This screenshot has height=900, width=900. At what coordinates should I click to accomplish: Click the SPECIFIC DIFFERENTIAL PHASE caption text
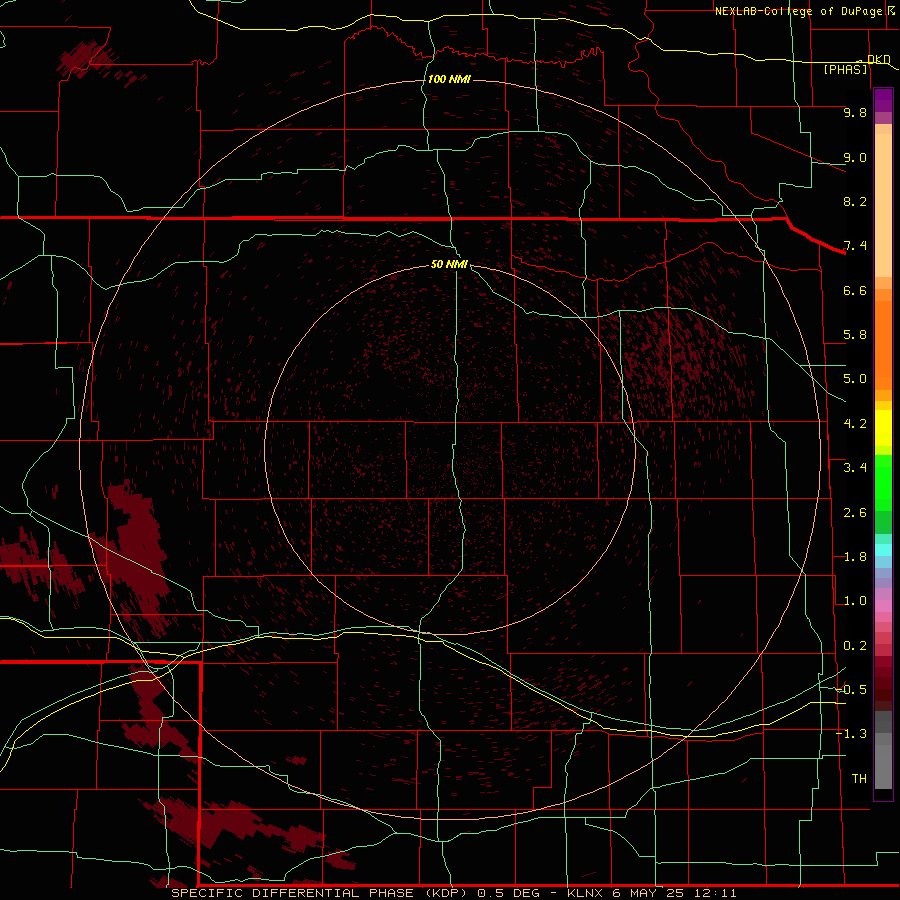coord(292,893)
